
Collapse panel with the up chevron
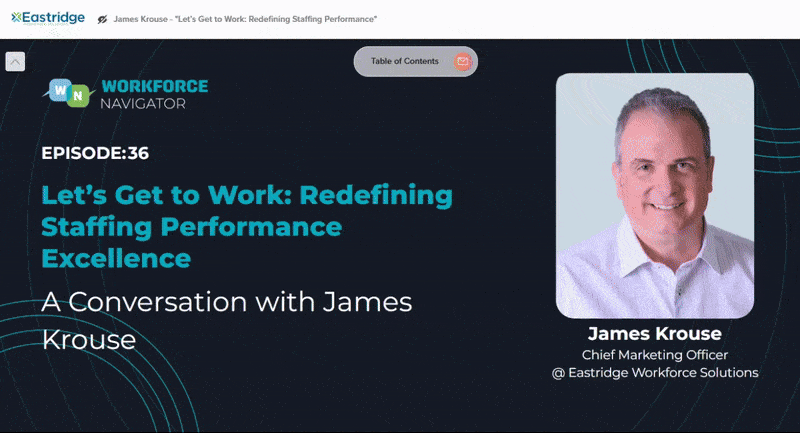pyautogui.click(x=15, y=62)
